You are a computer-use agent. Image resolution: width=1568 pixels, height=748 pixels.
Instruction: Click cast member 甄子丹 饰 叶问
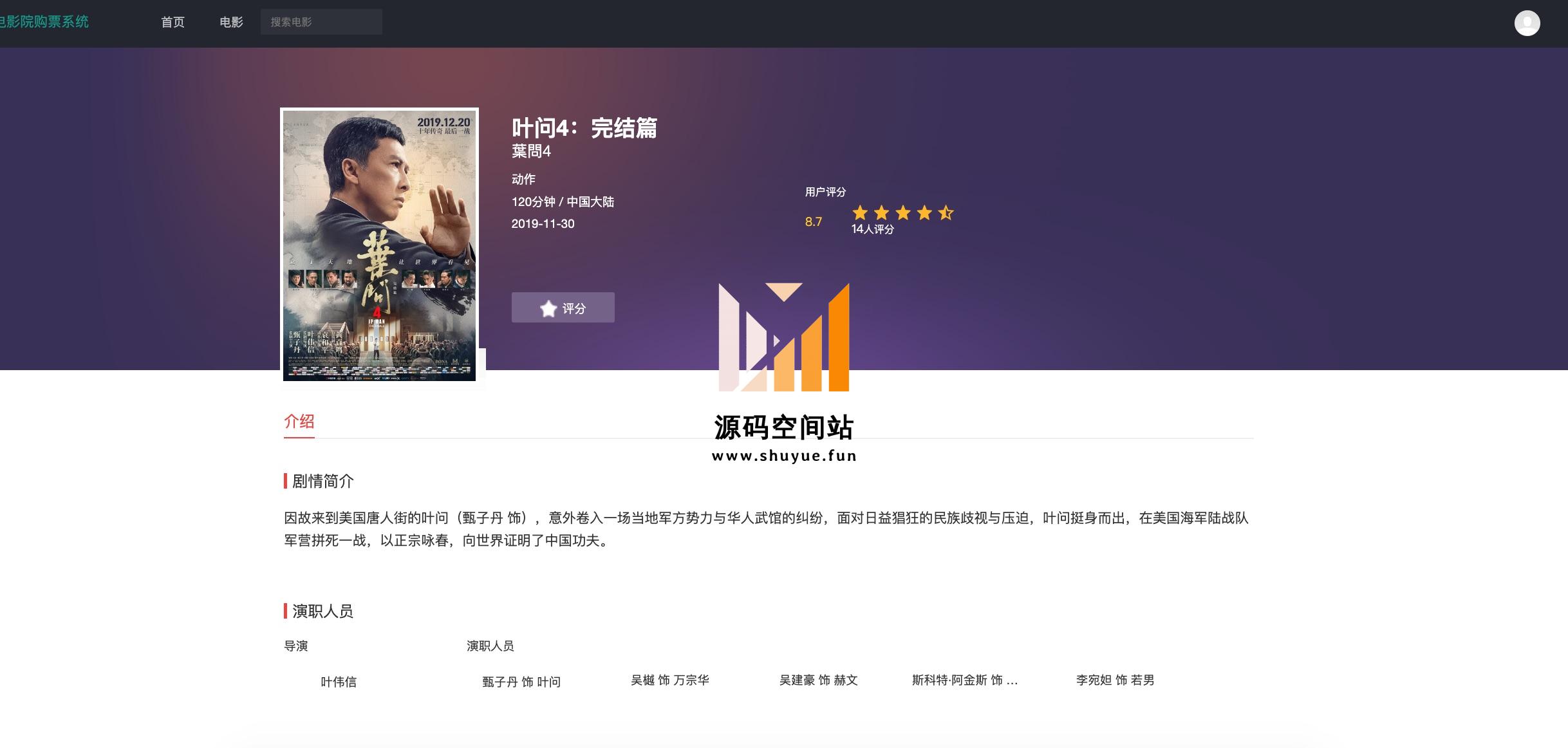(x=521, y=682)
